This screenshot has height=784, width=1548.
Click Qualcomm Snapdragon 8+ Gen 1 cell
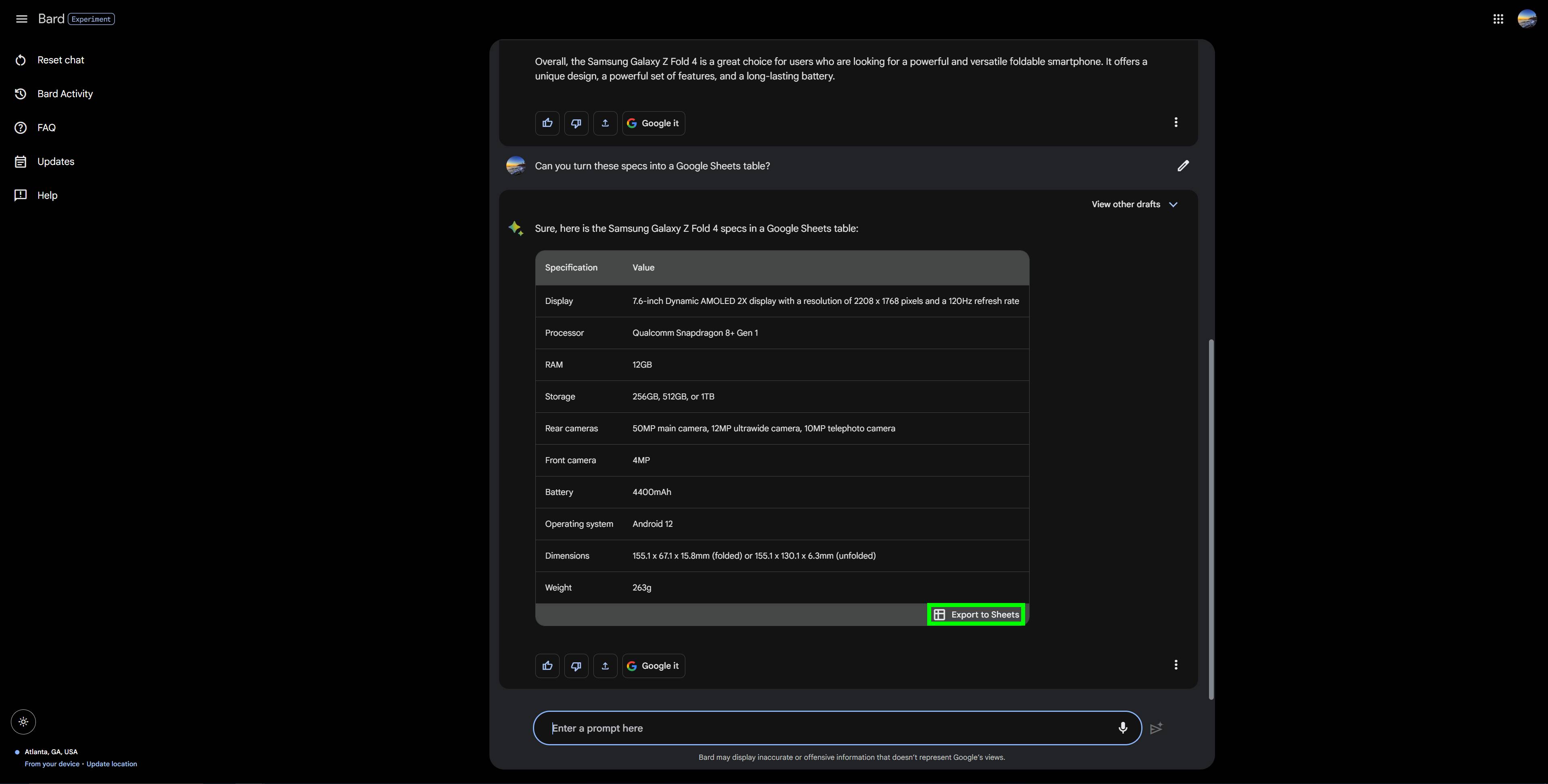695,333
